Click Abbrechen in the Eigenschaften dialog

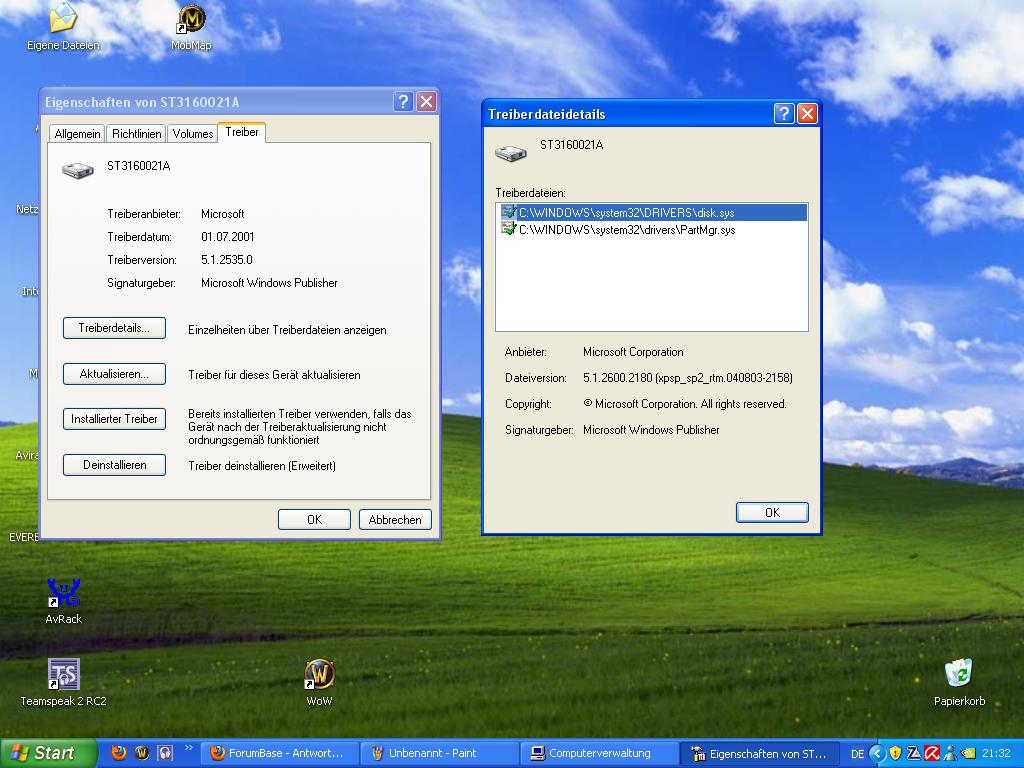395,520
